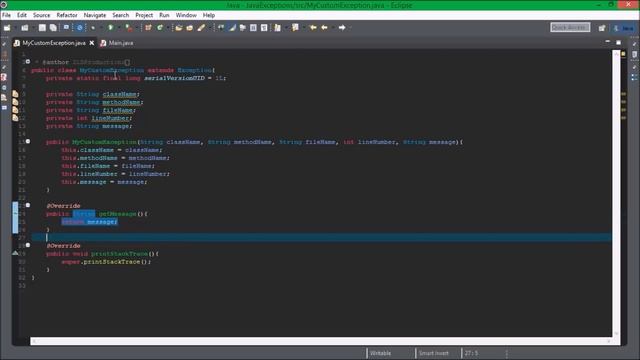Click the Run External Tools icon
This screenshot has width=640, height=360.
129,28
